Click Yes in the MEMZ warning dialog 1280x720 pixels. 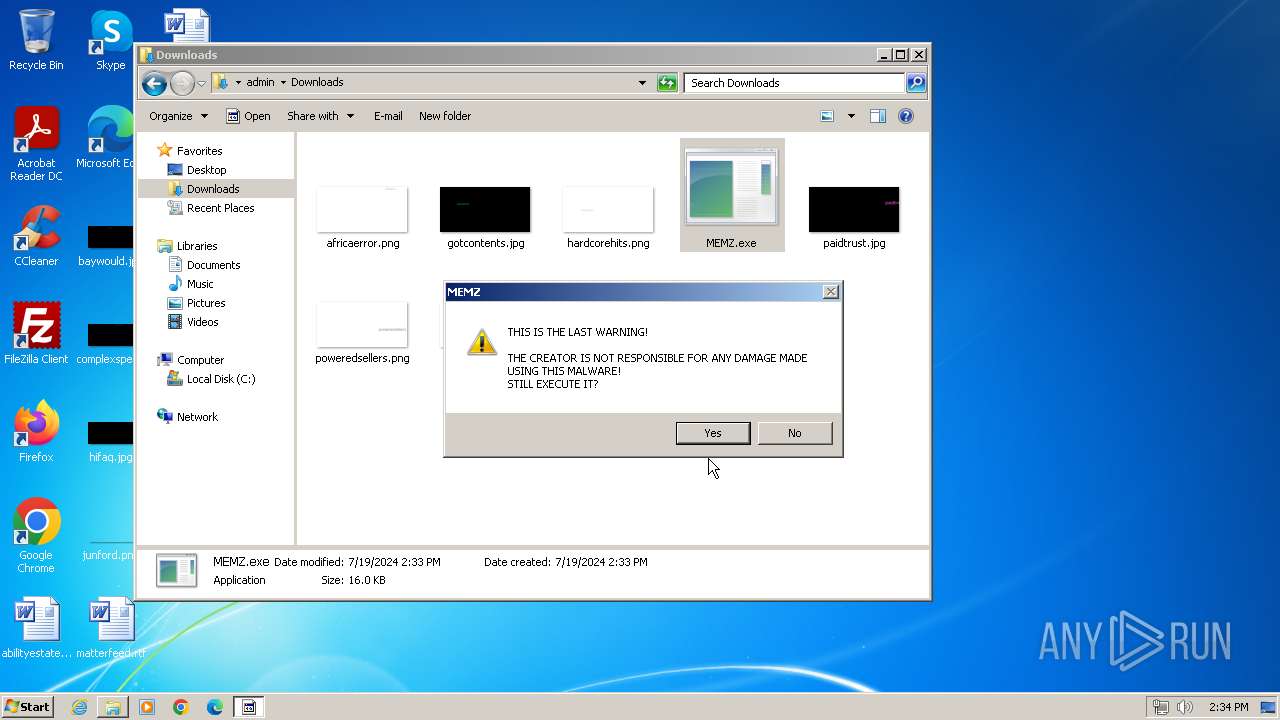point(713,433)
